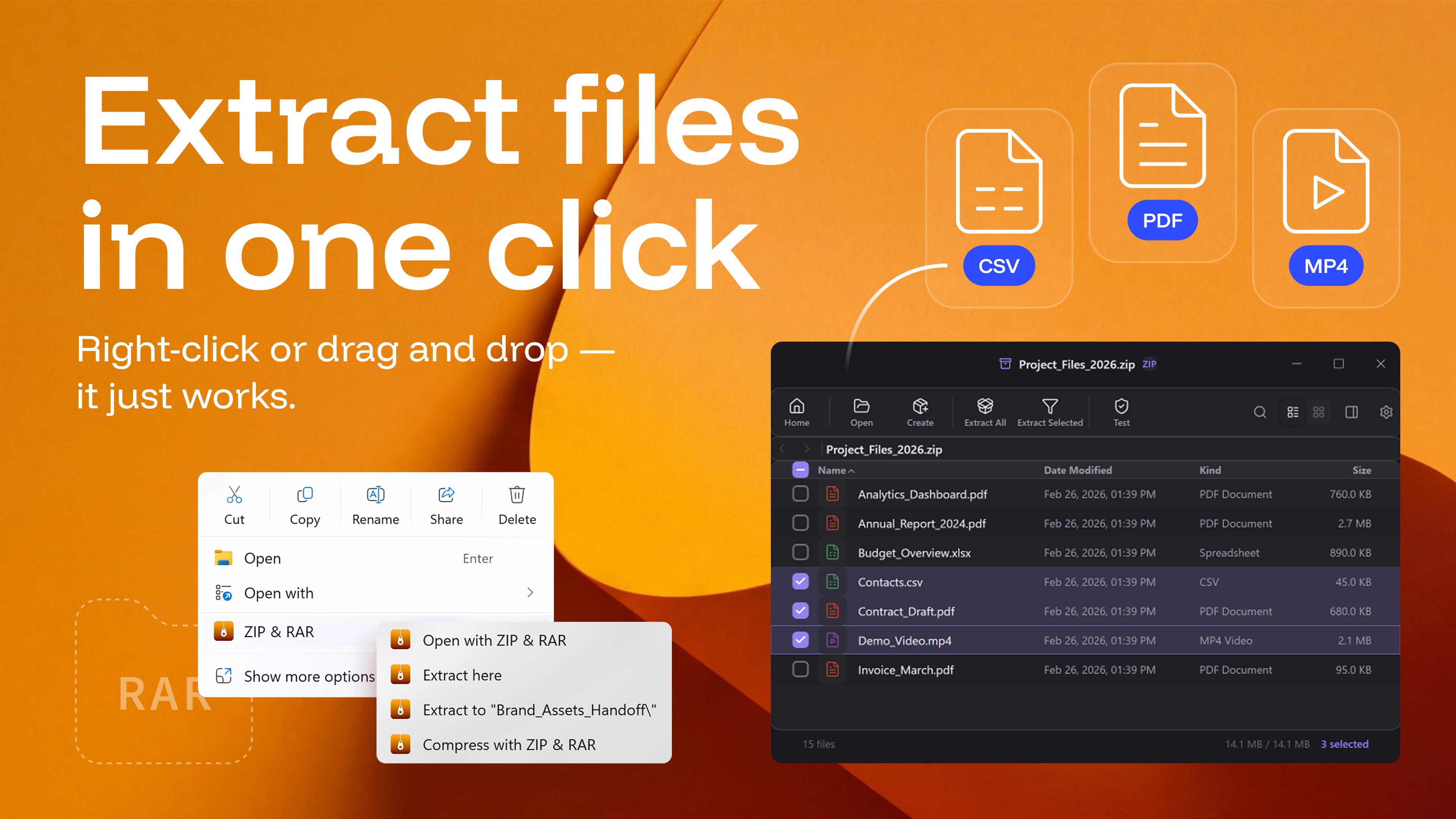1456x819 pixels.
Task: Click the Extract All icon
Action: (985, 406)
